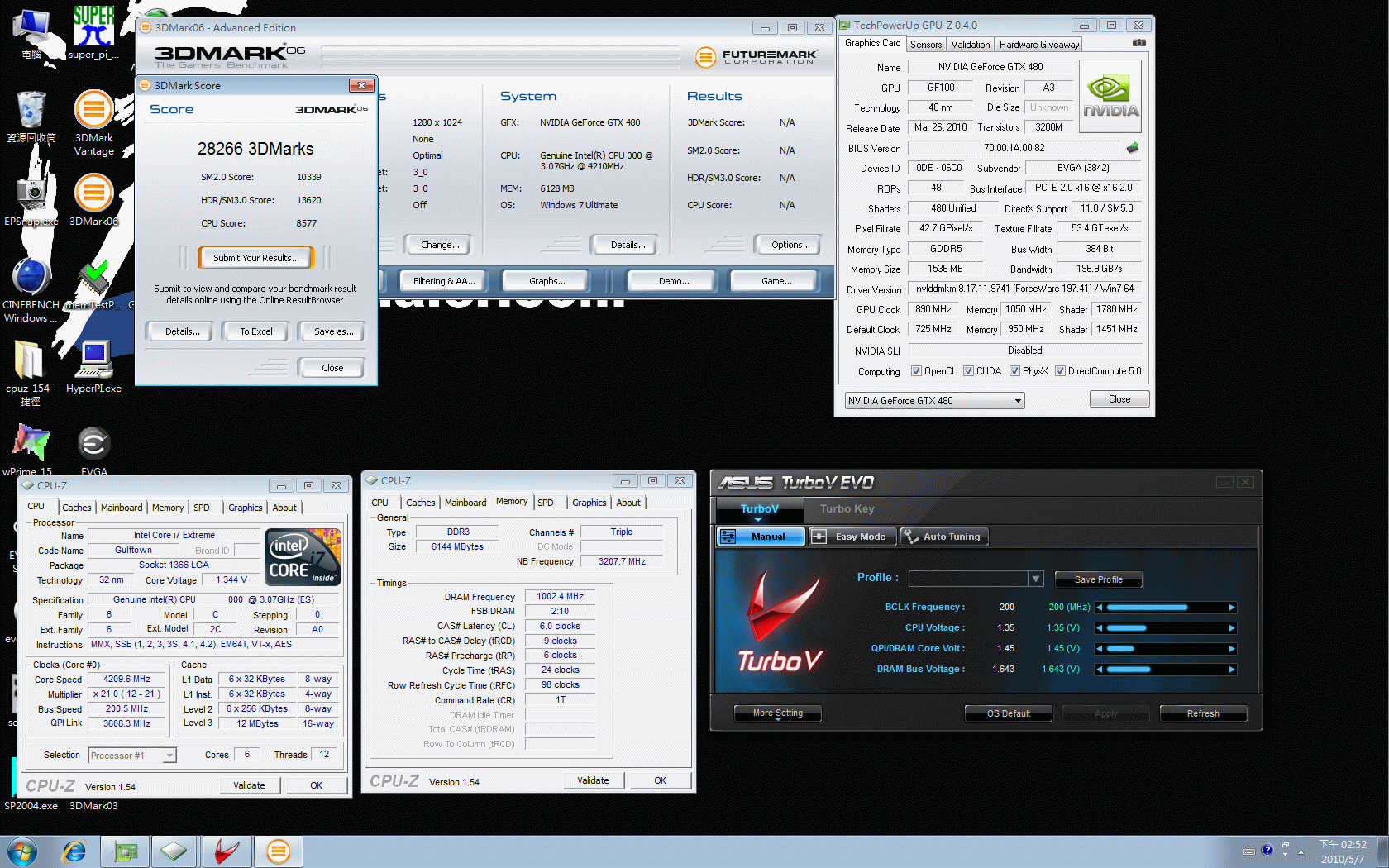Click the TurboV red taskbar icon
The width and height of the screenshot is (1389, 868).
227,851
